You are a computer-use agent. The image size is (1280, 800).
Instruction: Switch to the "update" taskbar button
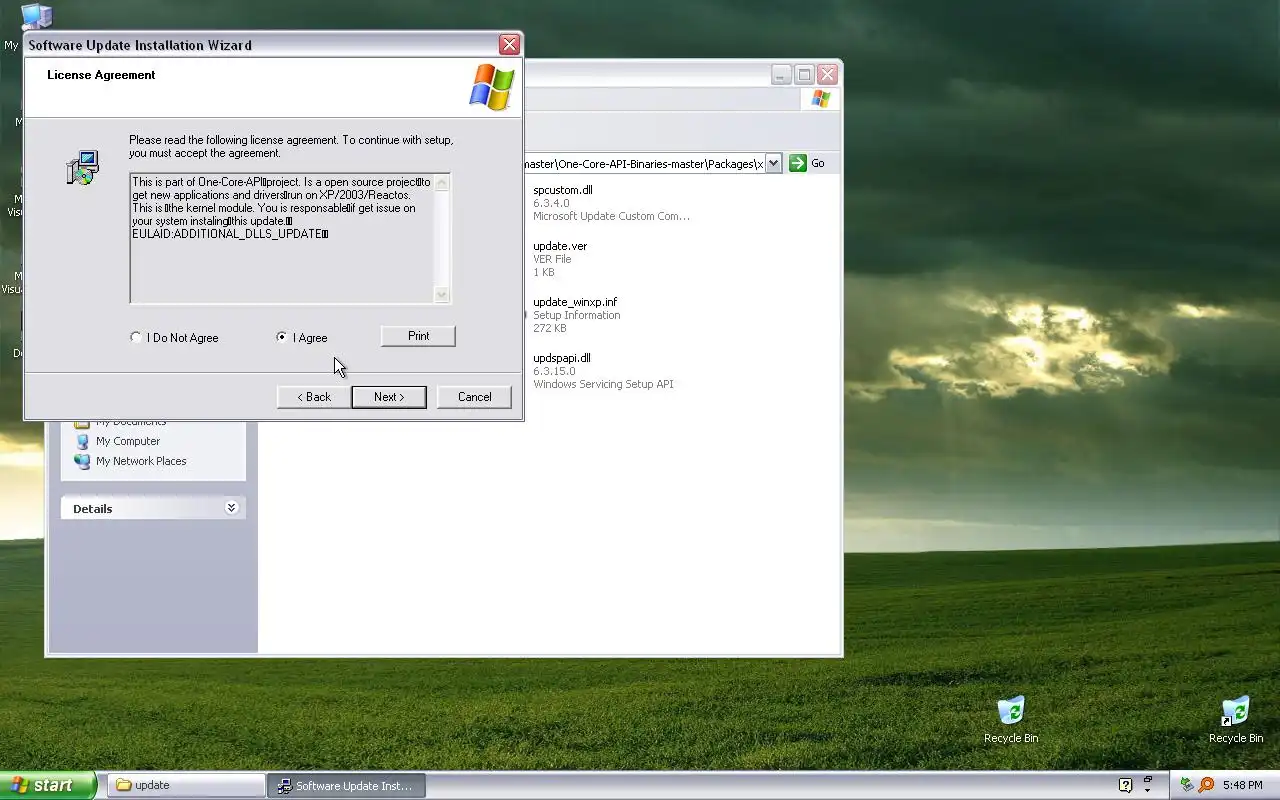click(186, 785)
